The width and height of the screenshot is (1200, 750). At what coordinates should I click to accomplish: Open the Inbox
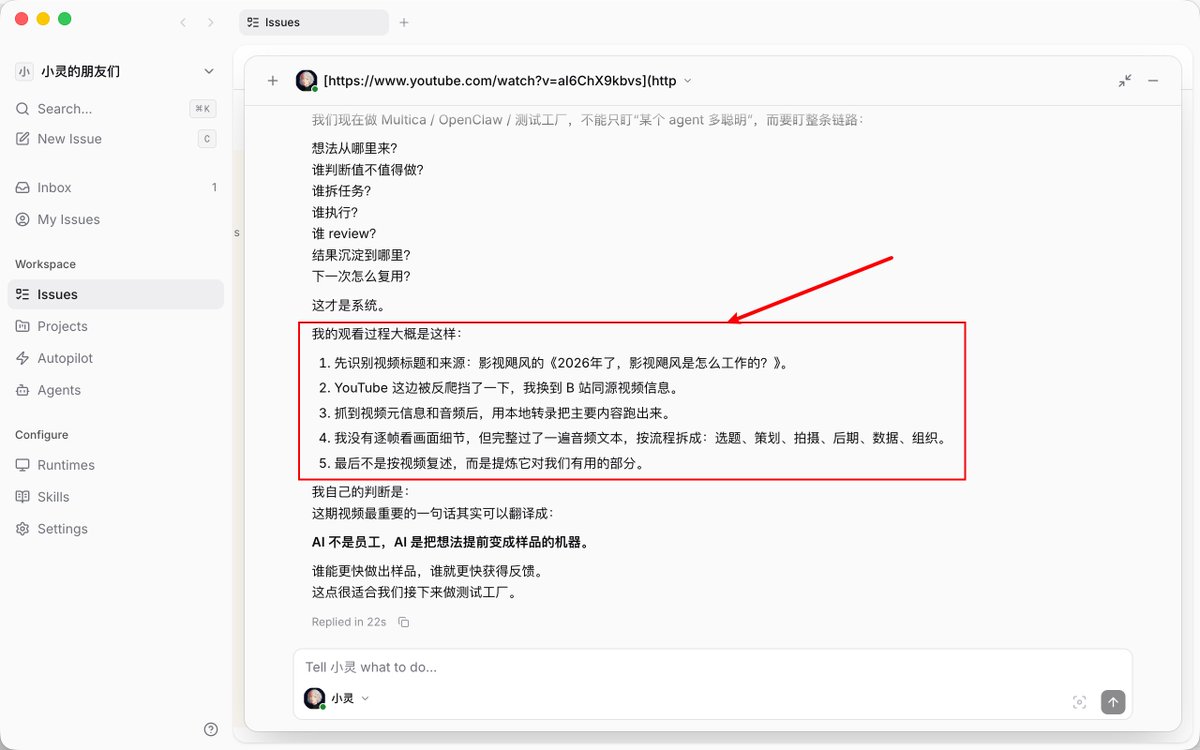pyautogui.click(x=115, y=187)
